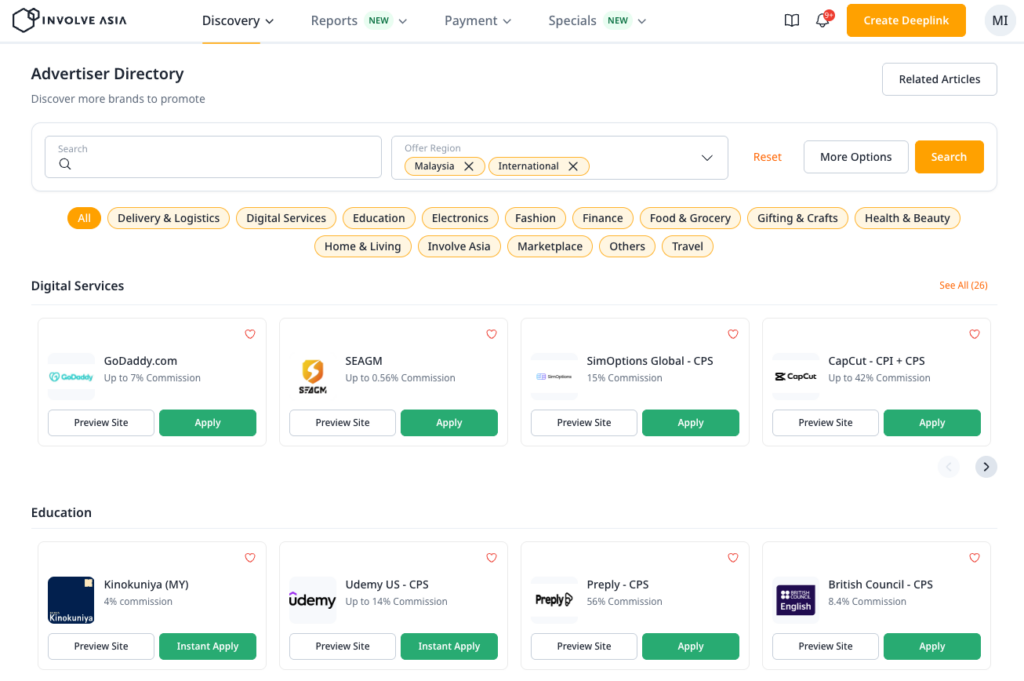Filter by Gifting & Crafts
Screen dimensions: 1024x681
click(x=797, y=218)
